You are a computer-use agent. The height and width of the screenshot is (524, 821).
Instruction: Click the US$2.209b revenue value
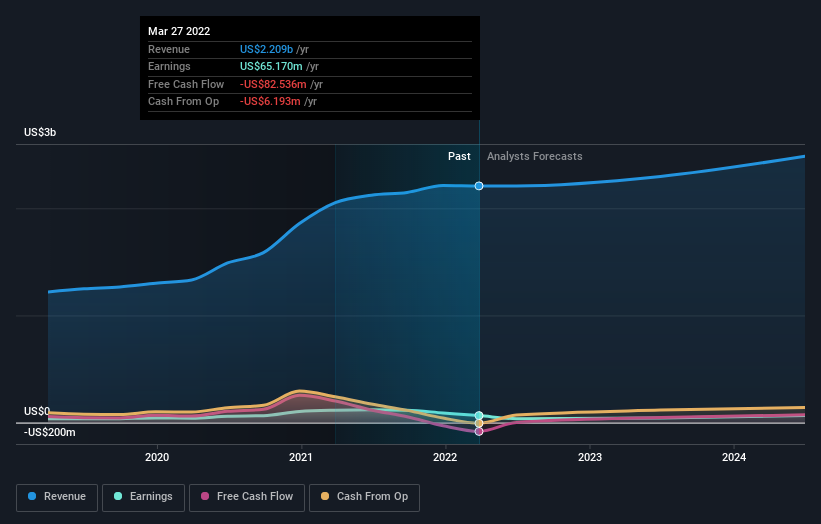tap(266, 49)
